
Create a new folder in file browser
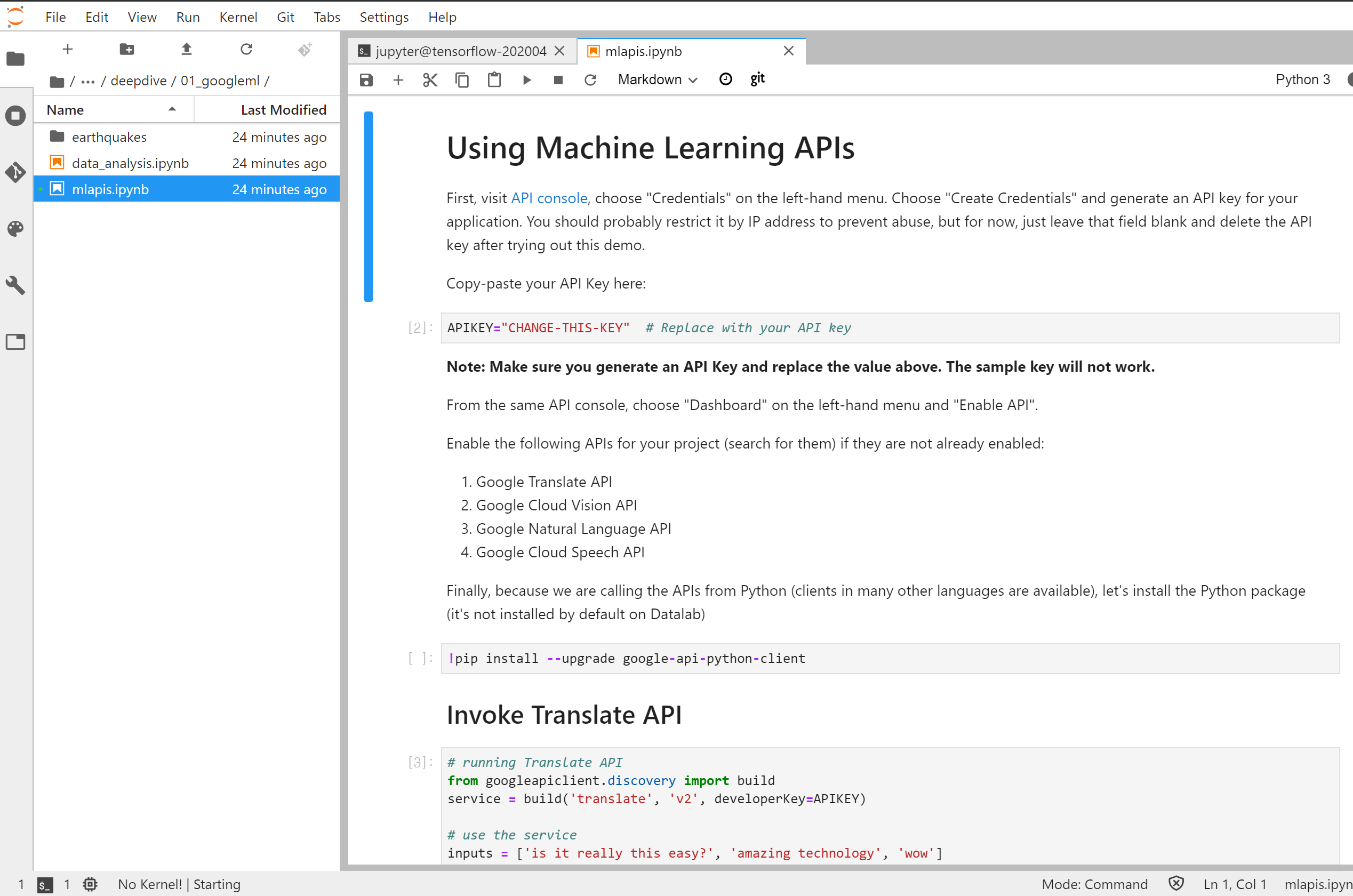(127, 50)
